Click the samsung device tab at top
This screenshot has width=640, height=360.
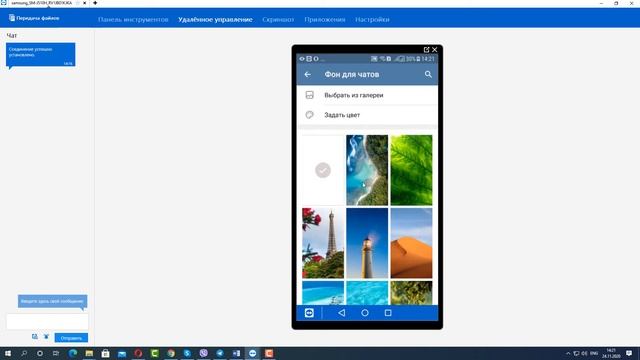(41, 3)
